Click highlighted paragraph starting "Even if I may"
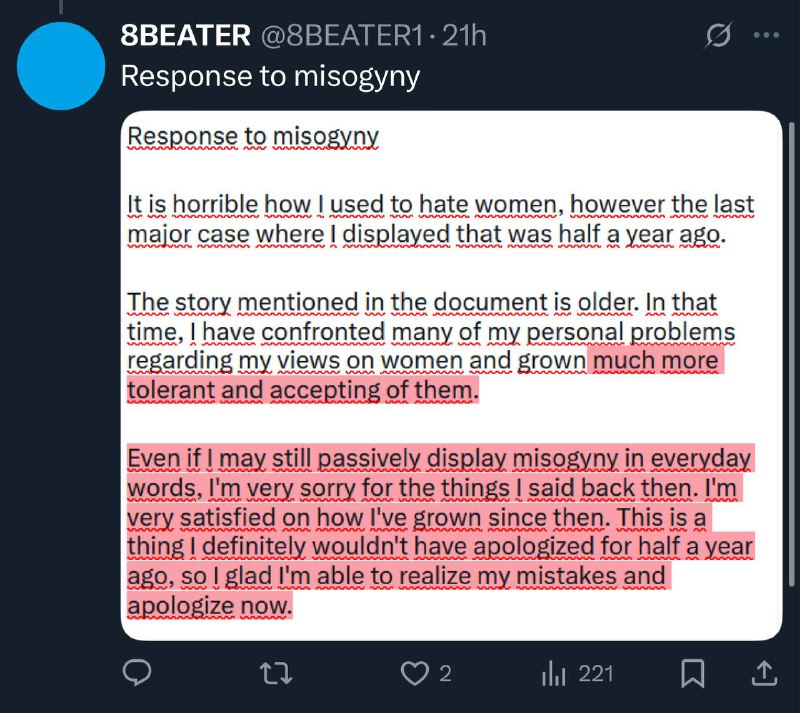Image resolution: width=800 pixels, height=713 pixels. click(440, 532)
